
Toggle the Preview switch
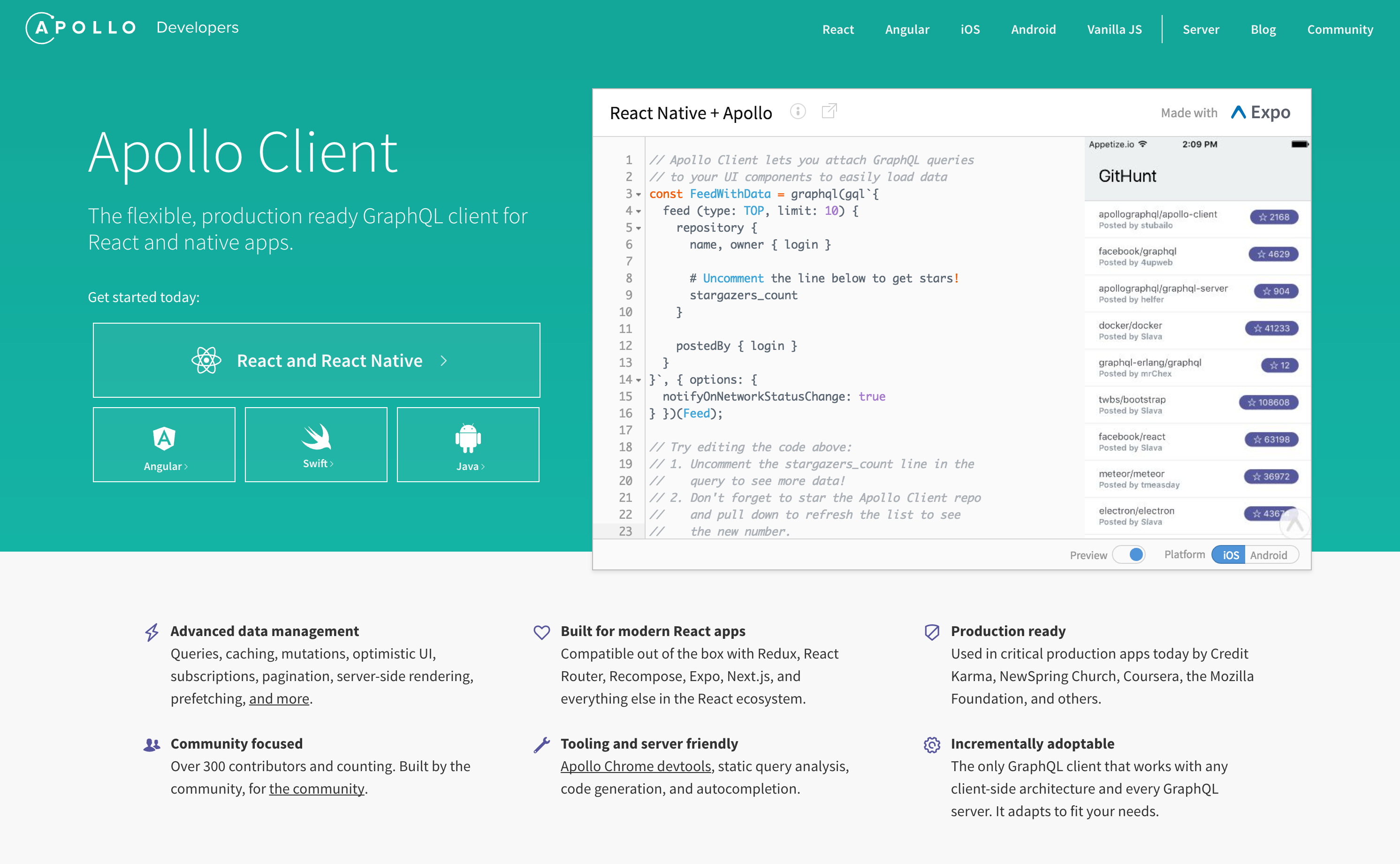1129,554
